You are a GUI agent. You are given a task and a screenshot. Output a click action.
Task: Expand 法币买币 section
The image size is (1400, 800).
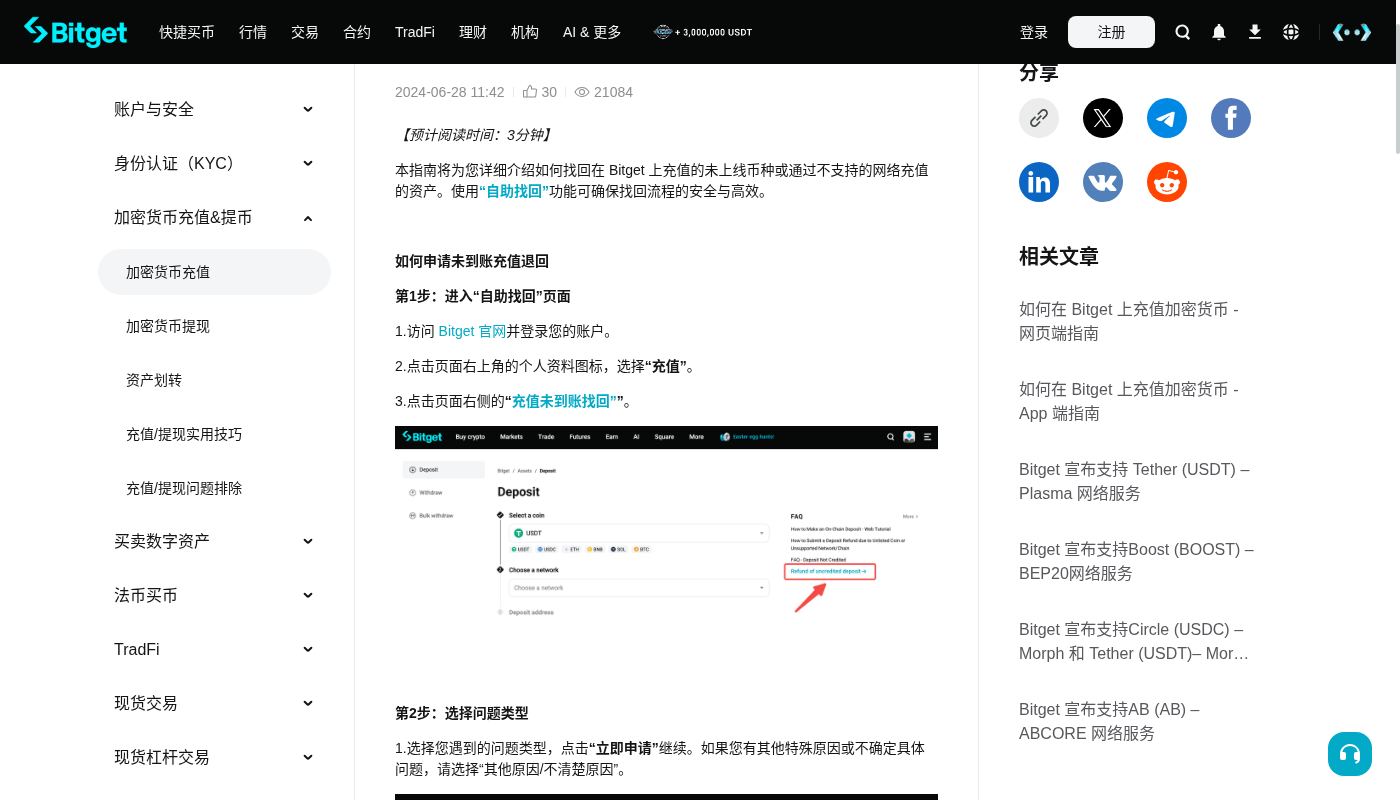coord(214,595)
